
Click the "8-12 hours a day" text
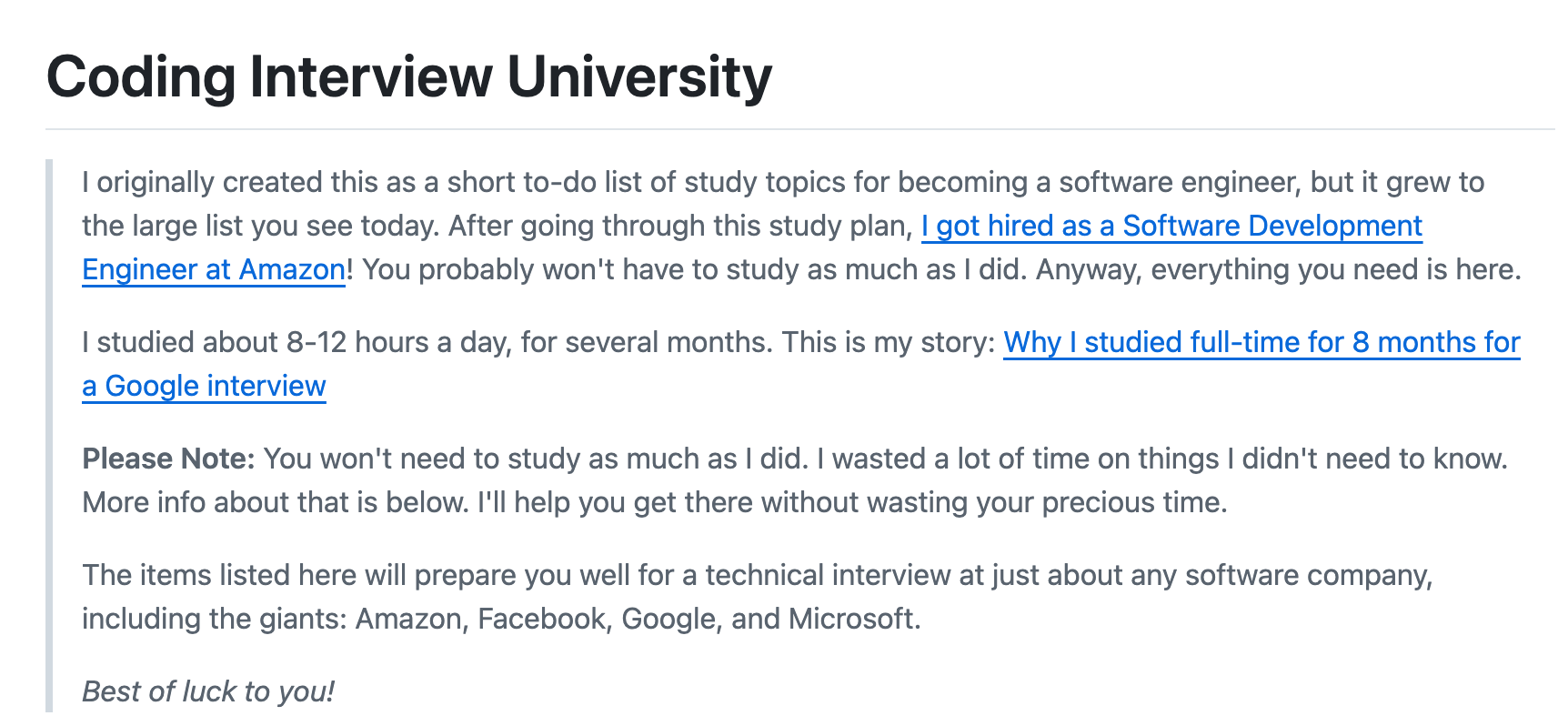click(x=398, y=342)
